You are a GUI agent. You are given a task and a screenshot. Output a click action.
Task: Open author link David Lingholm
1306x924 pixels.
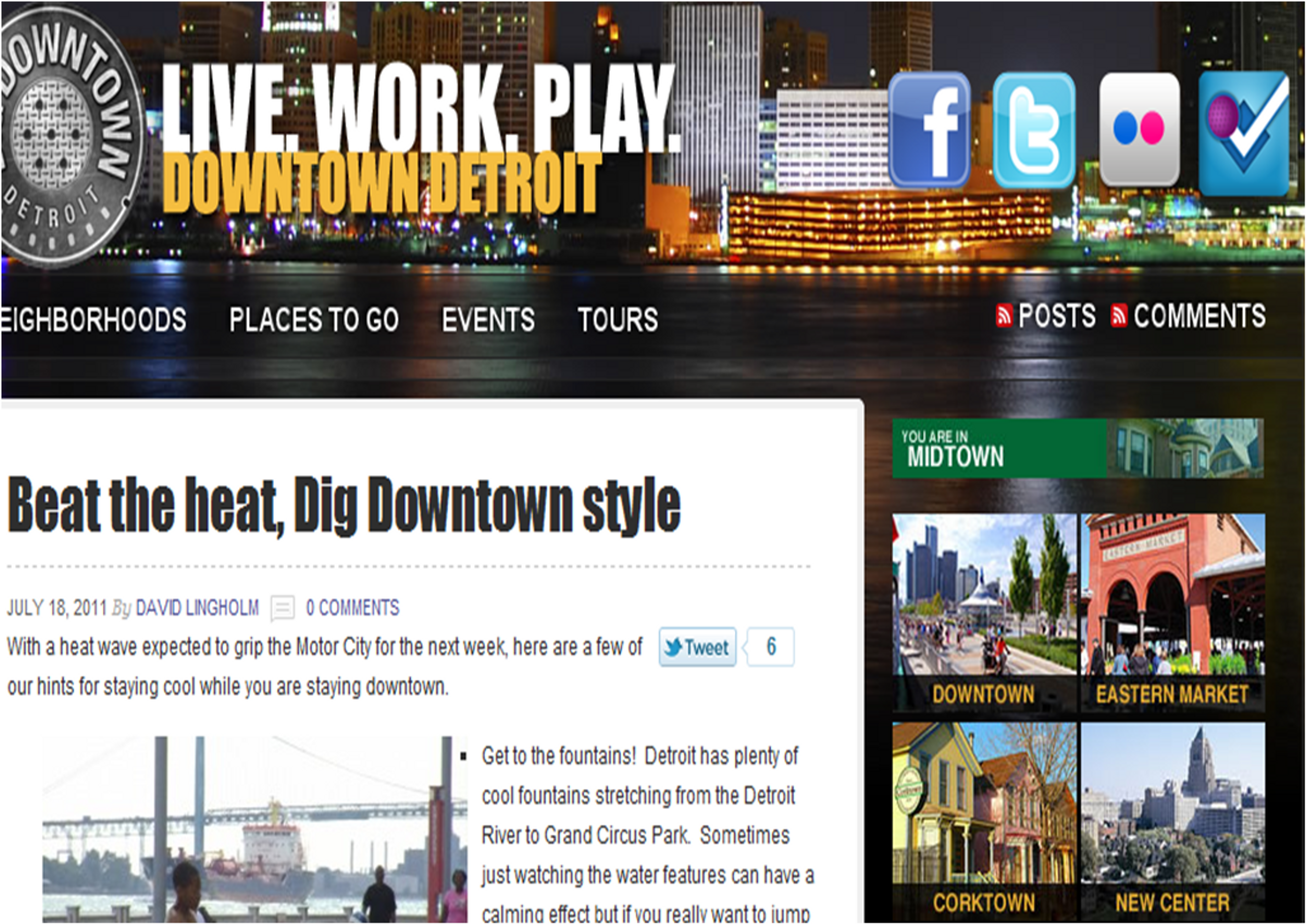pos(197,608)
